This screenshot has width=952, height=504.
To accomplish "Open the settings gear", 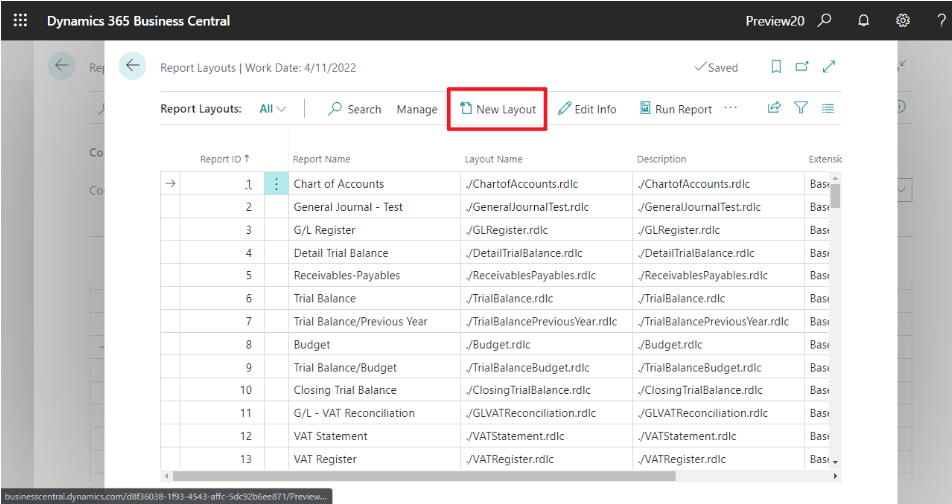I will pos(903,20).
